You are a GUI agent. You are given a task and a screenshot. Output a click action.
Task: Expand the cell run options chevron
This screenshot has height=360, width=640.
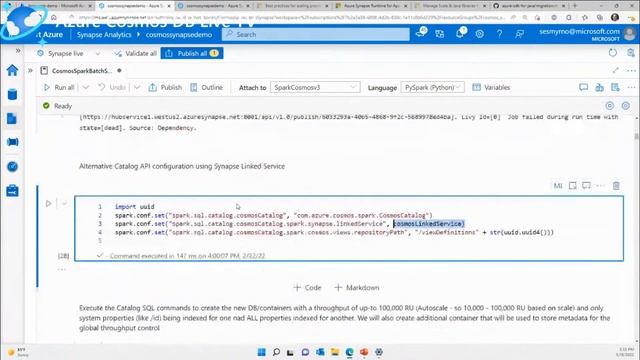(64, 203)
